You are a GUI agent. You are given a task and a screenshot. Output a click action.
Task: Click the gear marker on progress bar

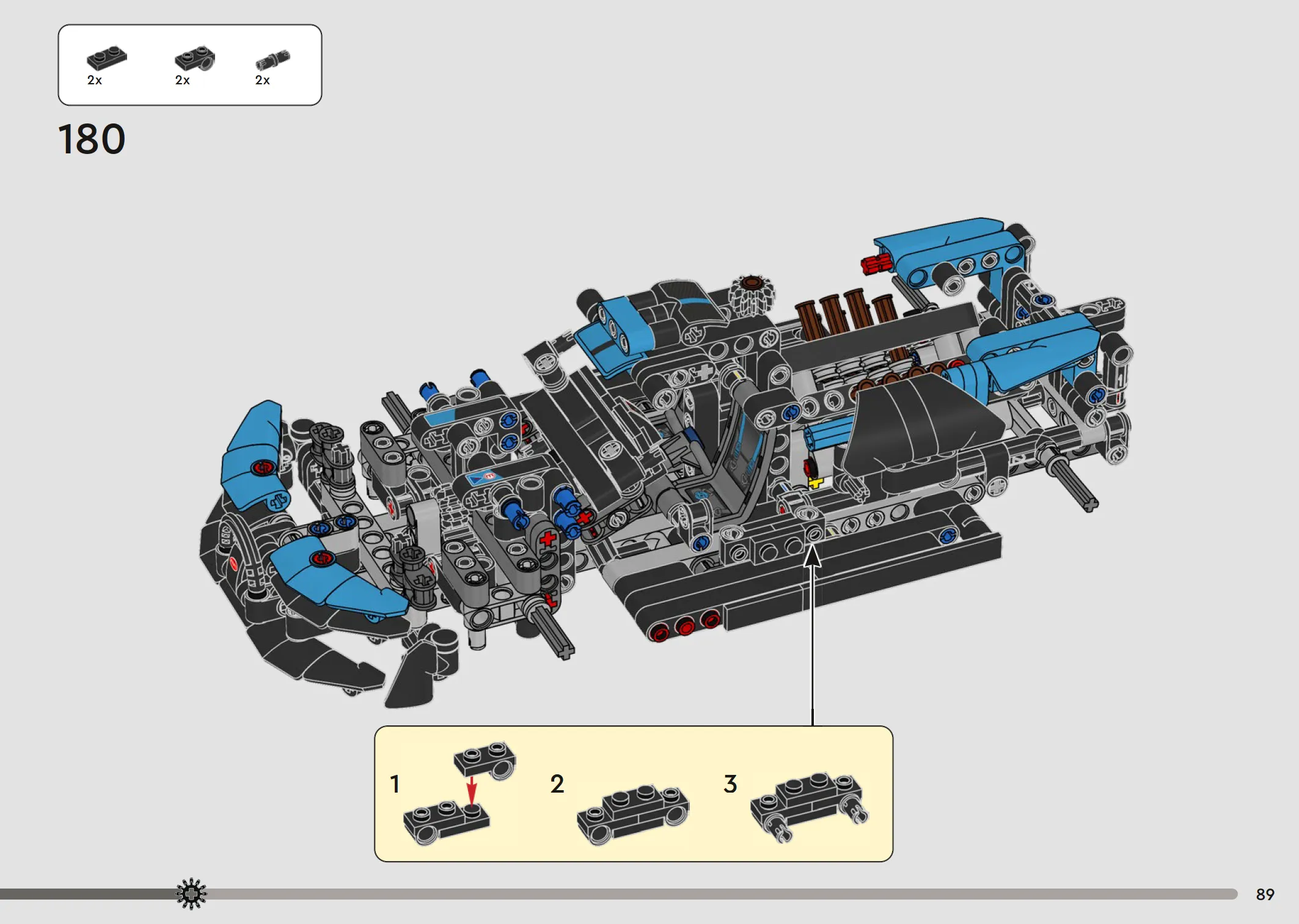tap(191, 894)
